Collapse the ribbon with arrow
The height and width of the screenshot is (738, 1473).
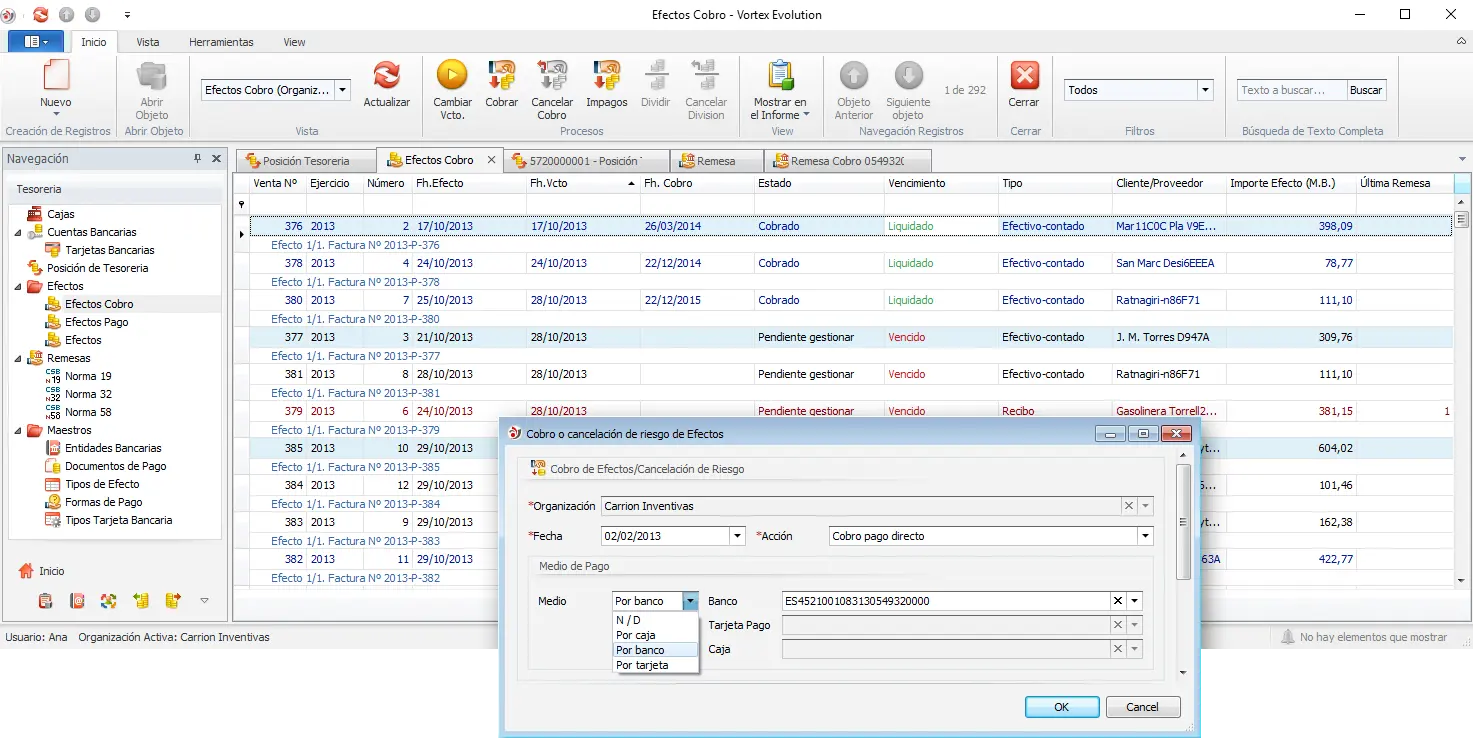coord(1462,42)
